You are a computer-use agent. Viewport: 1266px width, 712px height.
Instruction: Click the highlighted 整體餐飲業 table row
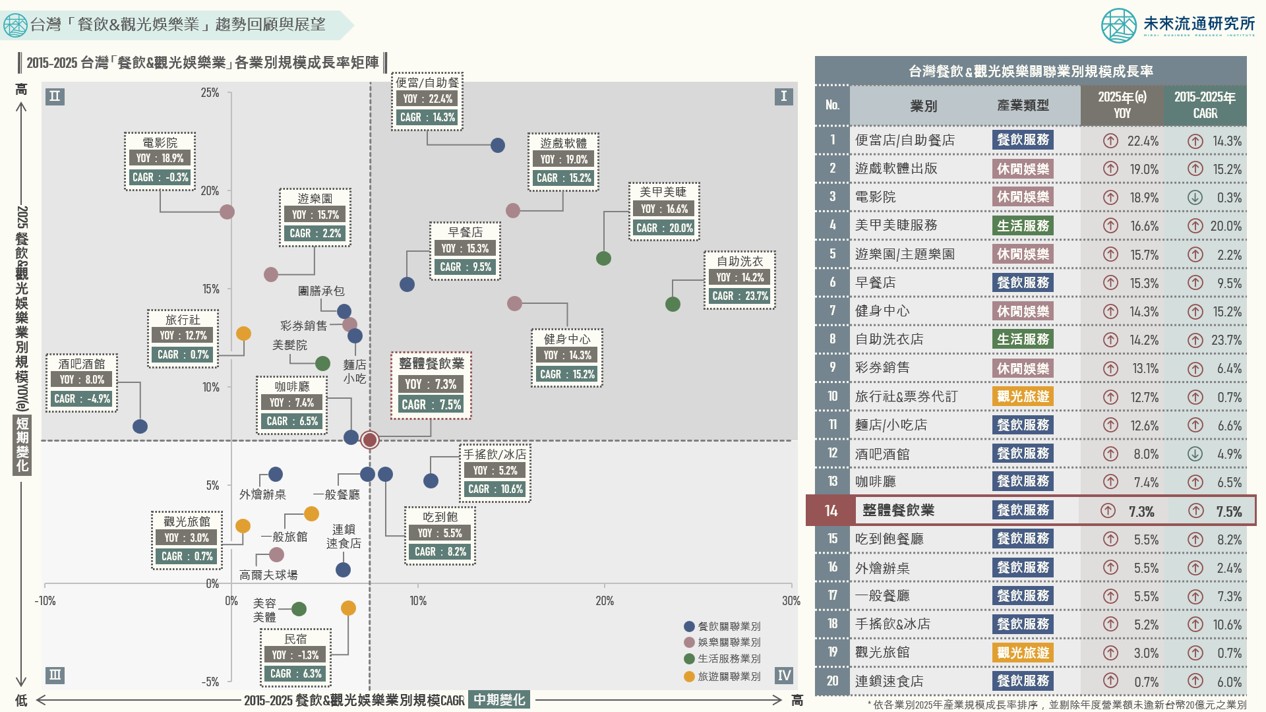pyautogui.click(x=1000, y=512)
